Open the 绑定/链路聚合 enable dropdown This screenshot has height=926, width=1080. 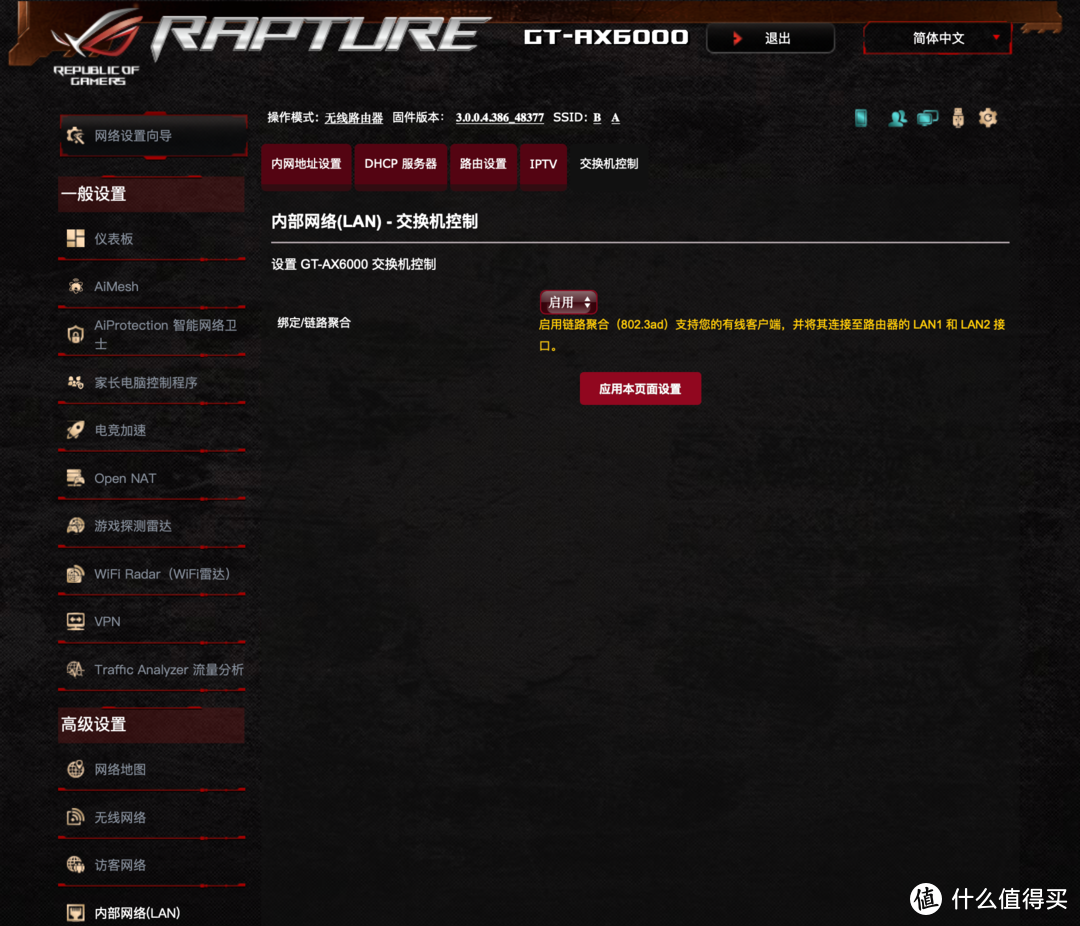tap(568, 301)
